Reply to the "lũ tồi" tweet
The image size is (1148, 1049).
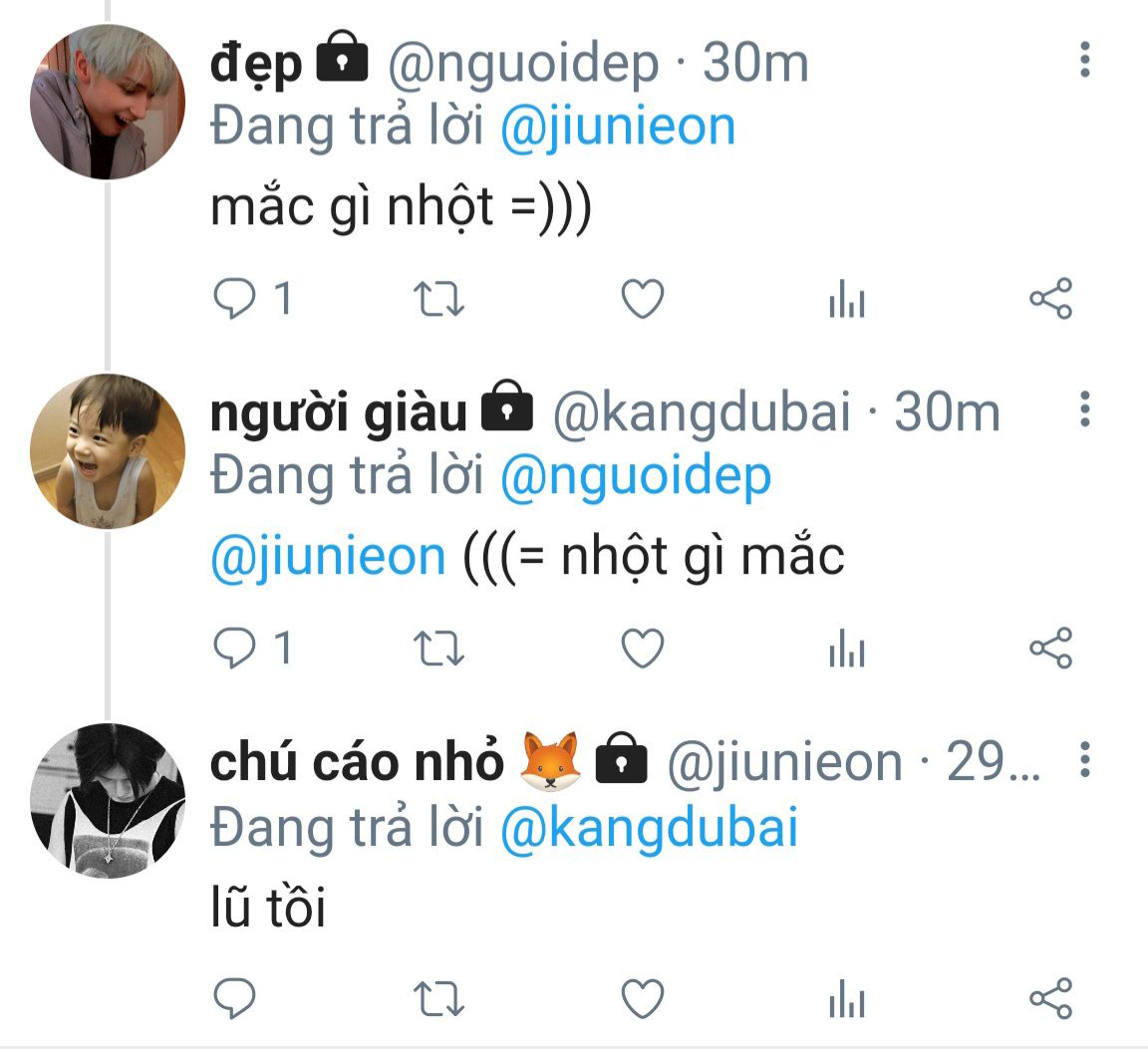point(235,998)
